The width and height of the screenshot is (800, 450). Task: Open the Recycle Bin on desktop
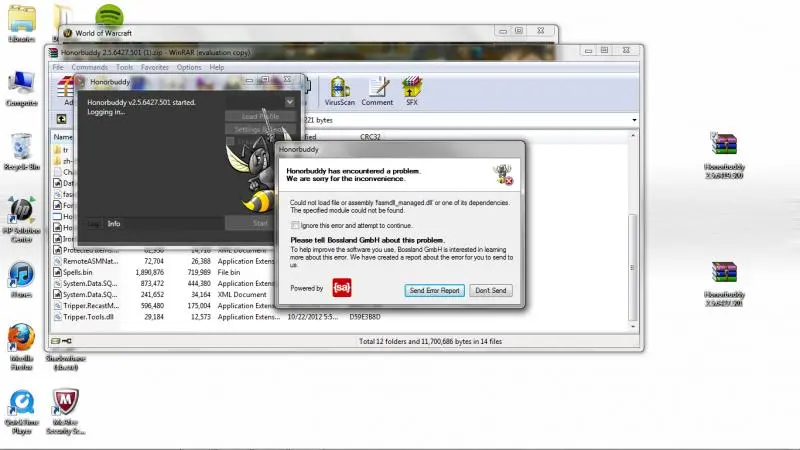21,152
